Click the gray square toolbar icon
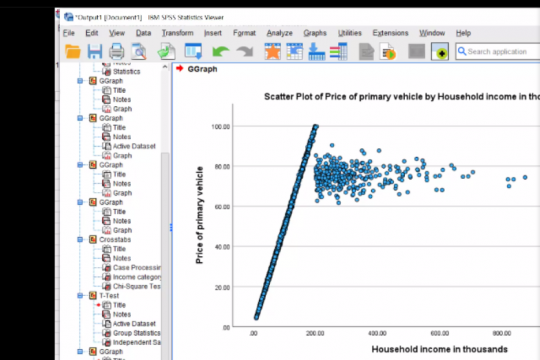This screenshot has height=360, width=540. [416, 52]
